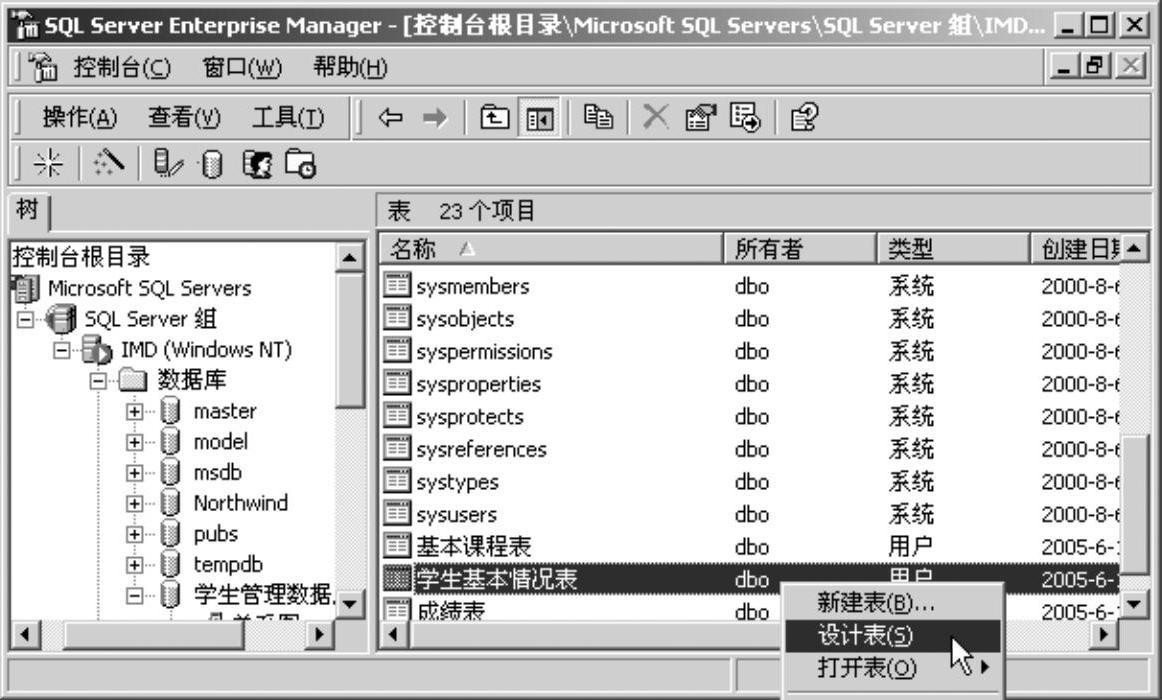The width and height of the screenshot is (1162, 700).
Task: Click the Help question mark toolbar icon
Action: (x=804, y=117)
